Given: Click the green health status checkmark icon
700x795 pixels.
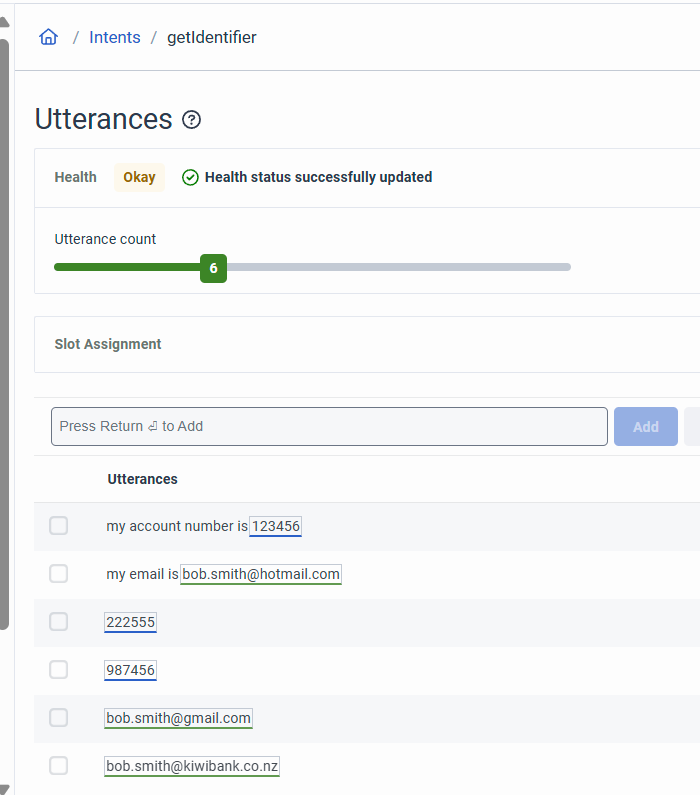Looking at the screenshot, I should click(190, 177).
